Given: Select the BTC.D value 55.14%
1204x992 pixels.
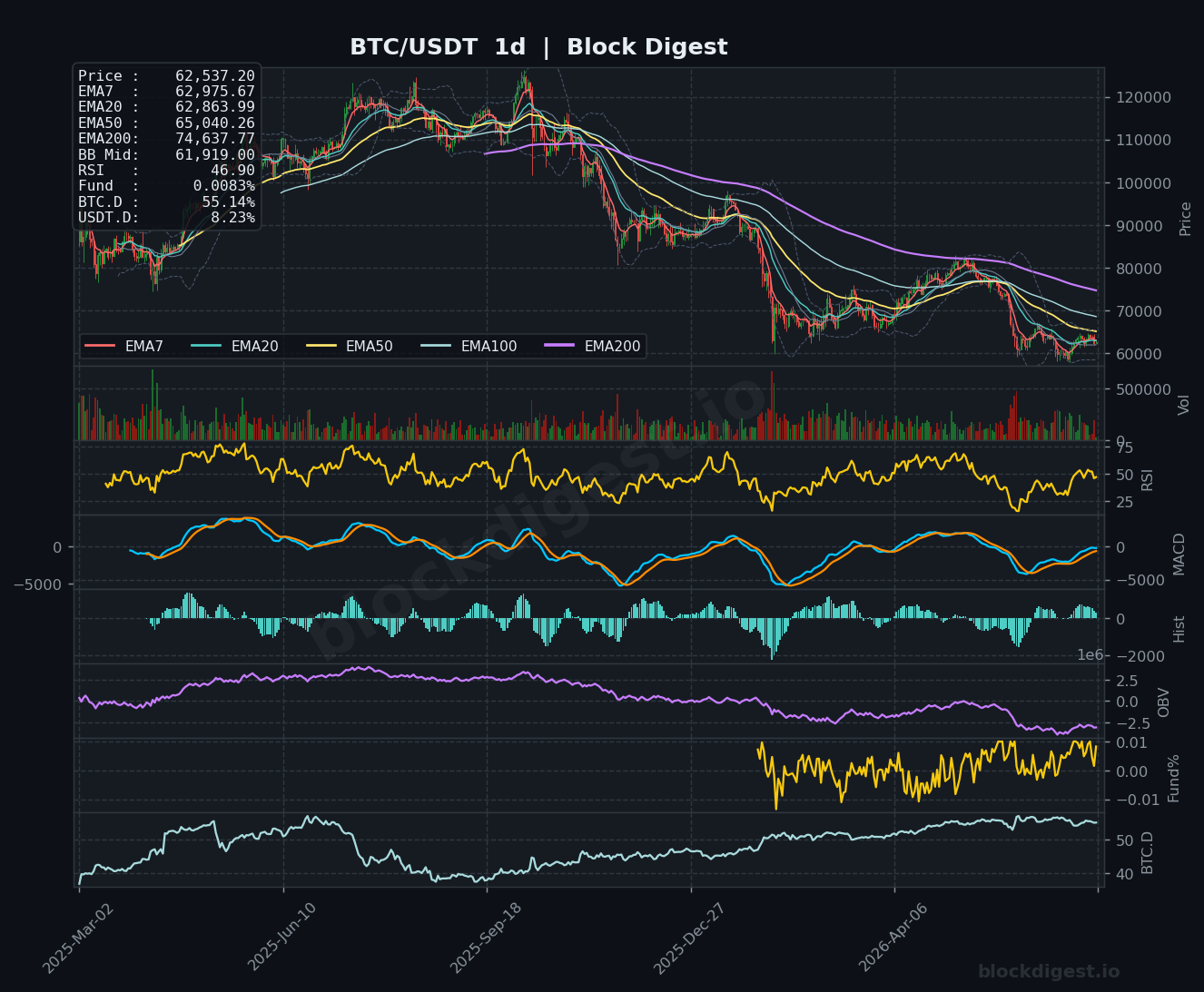Looking at the screenshot, I should point(229,202).
